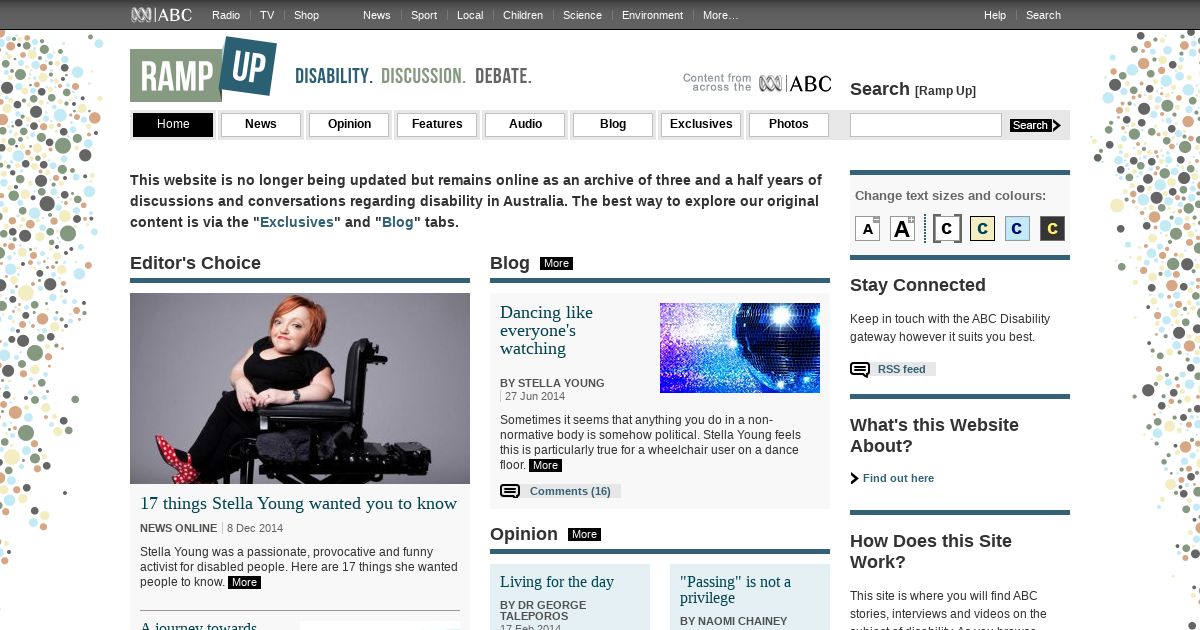The height and width of the screenshot is (630, 1200).
Task: Open Children in the top bar
Action: point(523,15)
